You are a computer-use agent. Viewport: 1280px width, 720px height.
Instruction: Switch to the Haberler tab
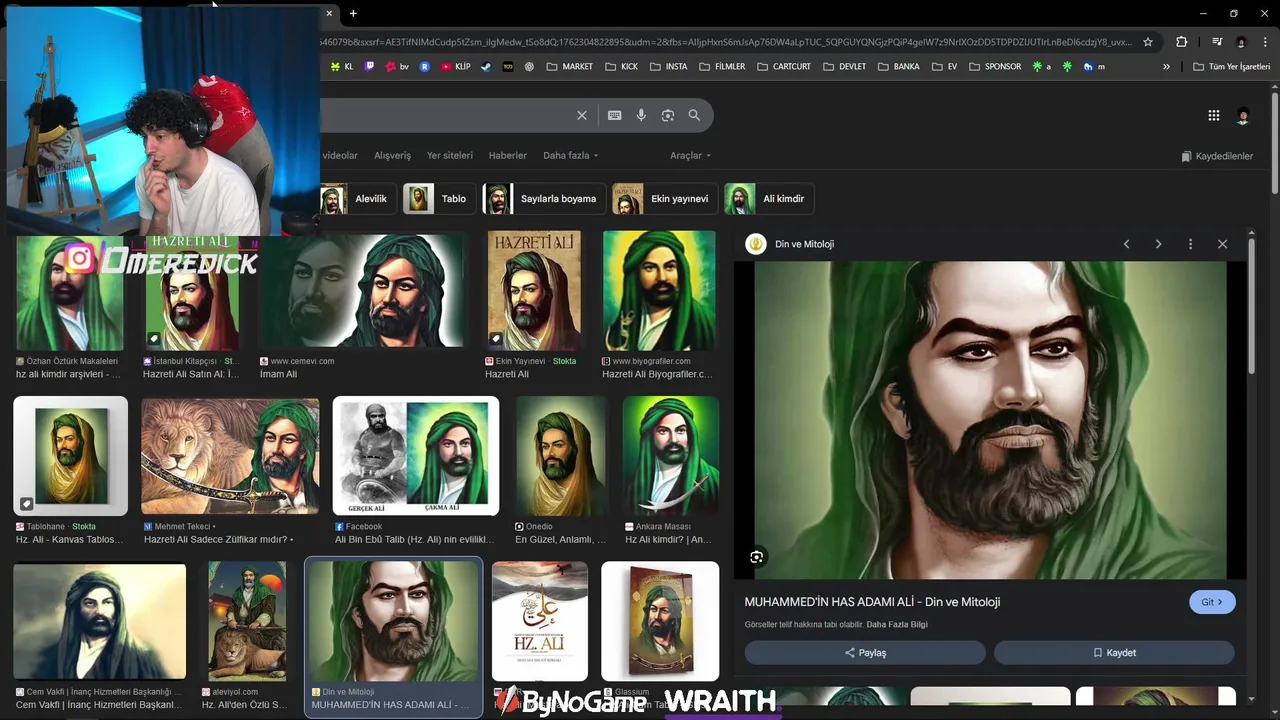tap(507, 156)
